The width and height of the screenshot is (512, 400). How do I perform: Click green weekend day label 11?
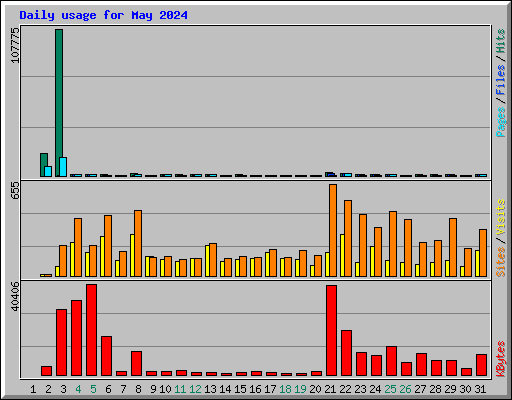pyautogui.click(x=180, y=389)
